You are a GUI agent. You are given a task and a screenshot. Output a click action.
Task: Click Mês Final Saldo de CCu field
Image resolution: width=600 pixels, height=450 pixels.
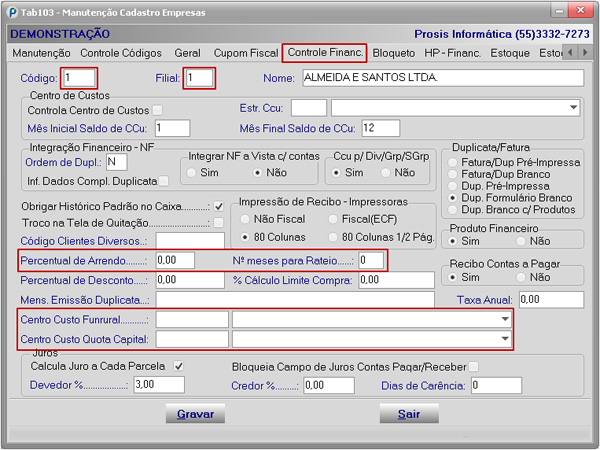click(x=381, y=128)
